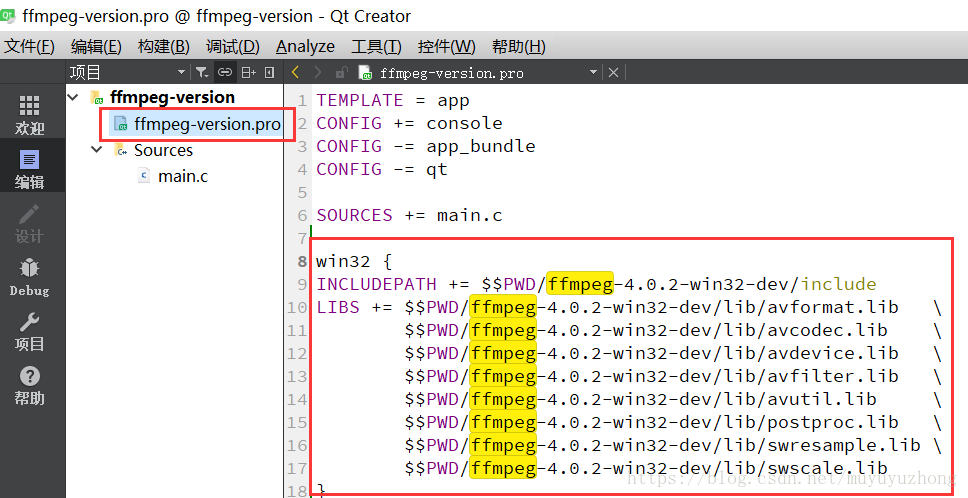The width and height of the screenshot is (968, 498).
Task: Click 'avdevice.lib' on line 12
Action: [833, 353]
